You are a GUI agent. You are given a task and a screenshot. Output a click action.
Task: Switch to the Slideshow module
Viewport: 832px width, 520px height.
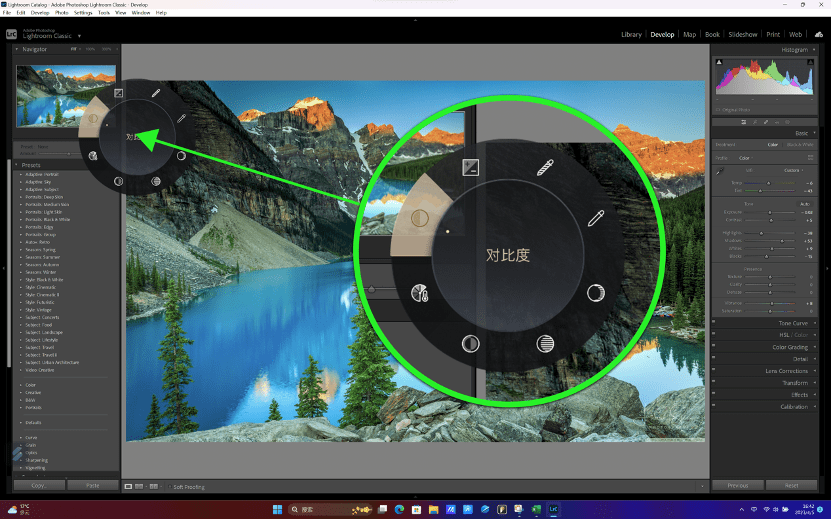coord(742,34)
